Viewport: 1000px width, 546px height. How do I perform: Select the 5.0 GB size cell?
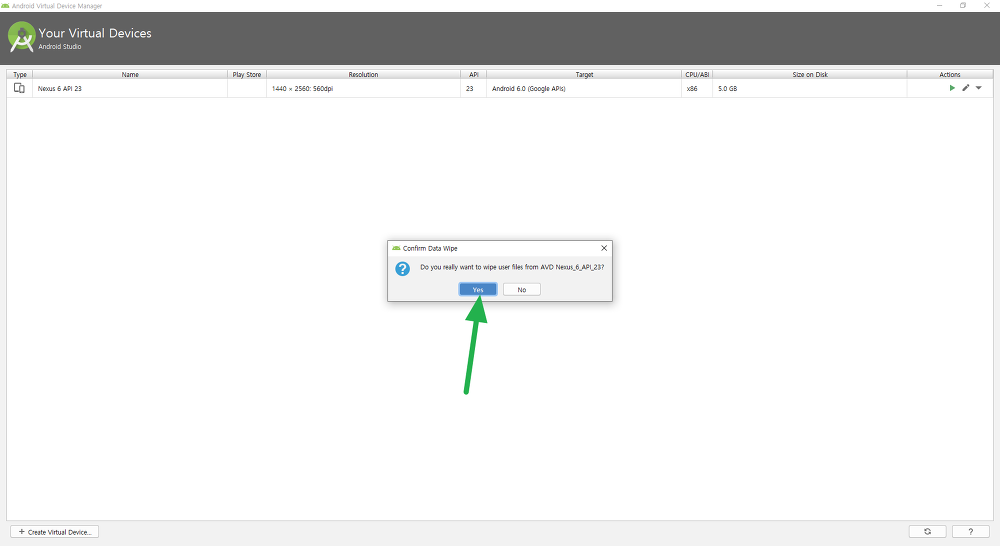(810, 89)
